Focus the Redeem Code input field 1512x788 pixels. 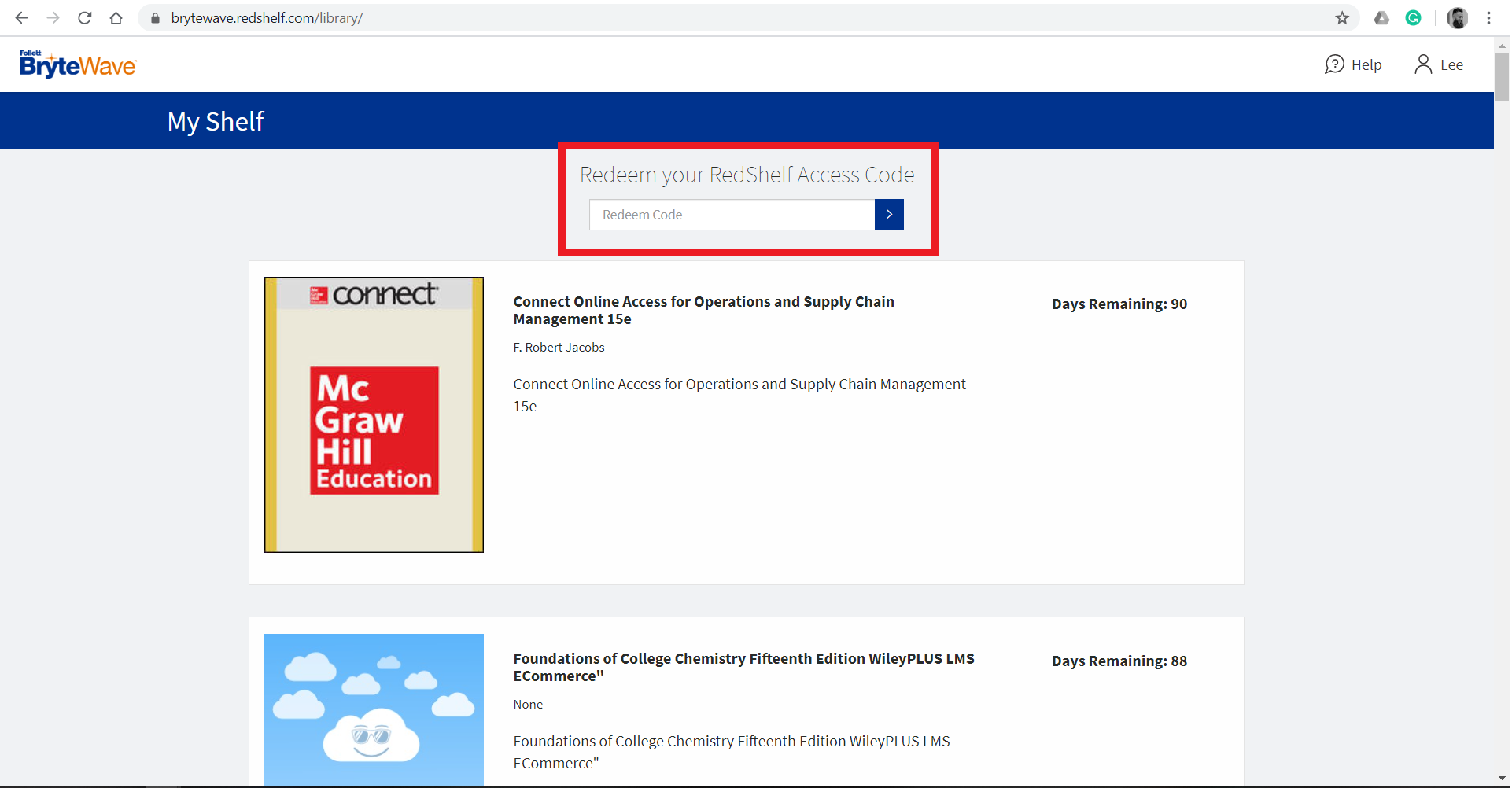click(732, 215)
